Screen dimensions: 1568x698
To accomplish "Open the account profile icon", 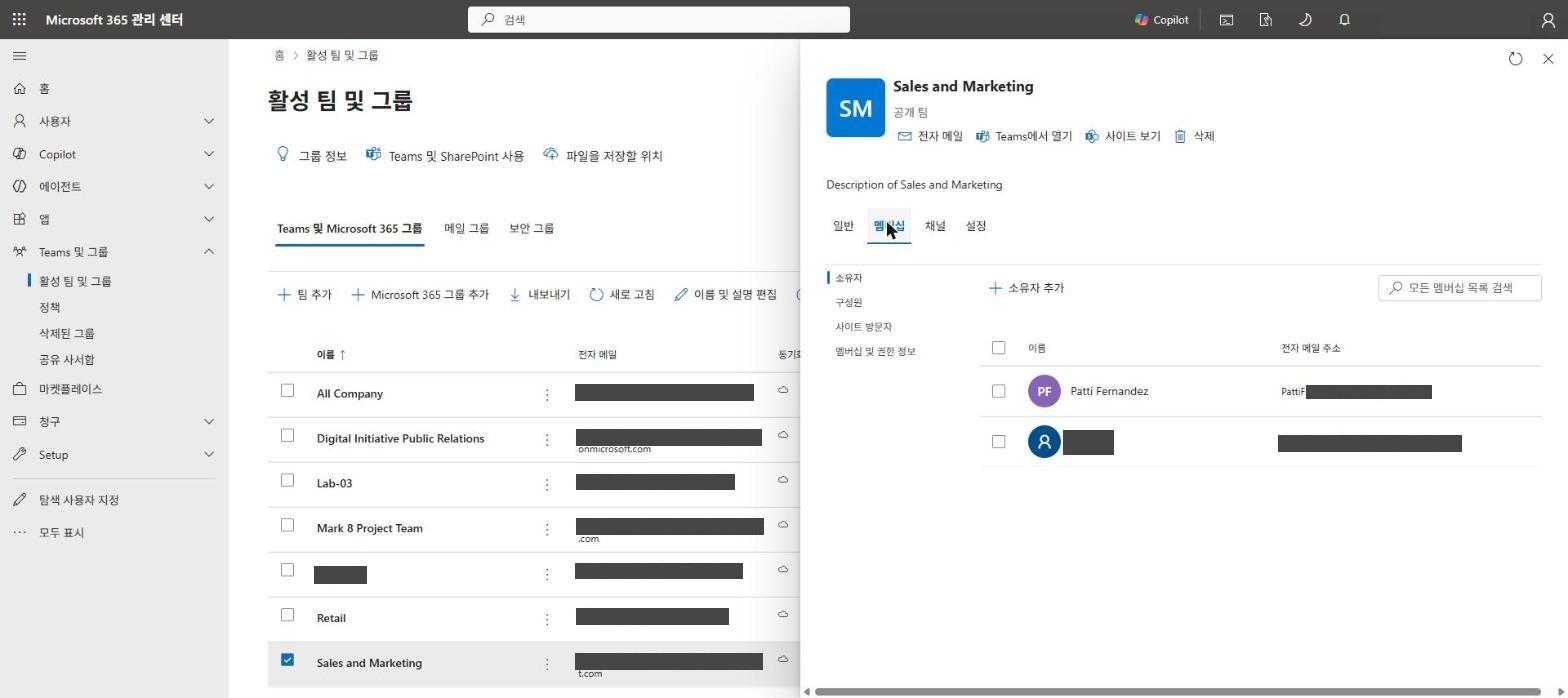I will [1548, 19].
